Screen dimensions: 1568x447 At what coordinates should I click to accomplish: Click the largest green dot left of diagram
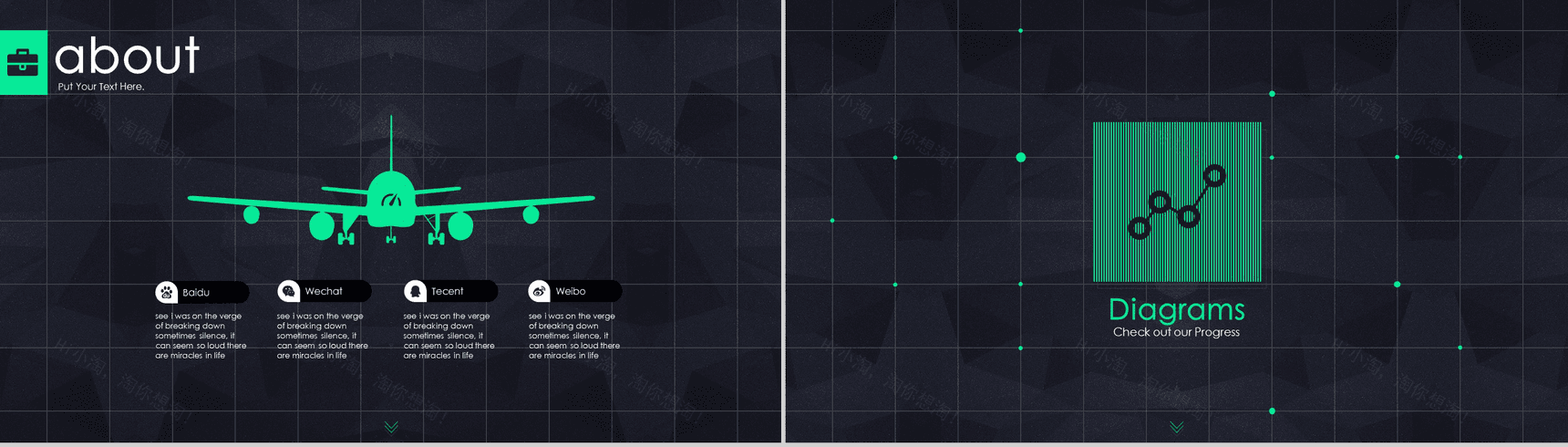pyautogui.click(x=1021, y=158)
